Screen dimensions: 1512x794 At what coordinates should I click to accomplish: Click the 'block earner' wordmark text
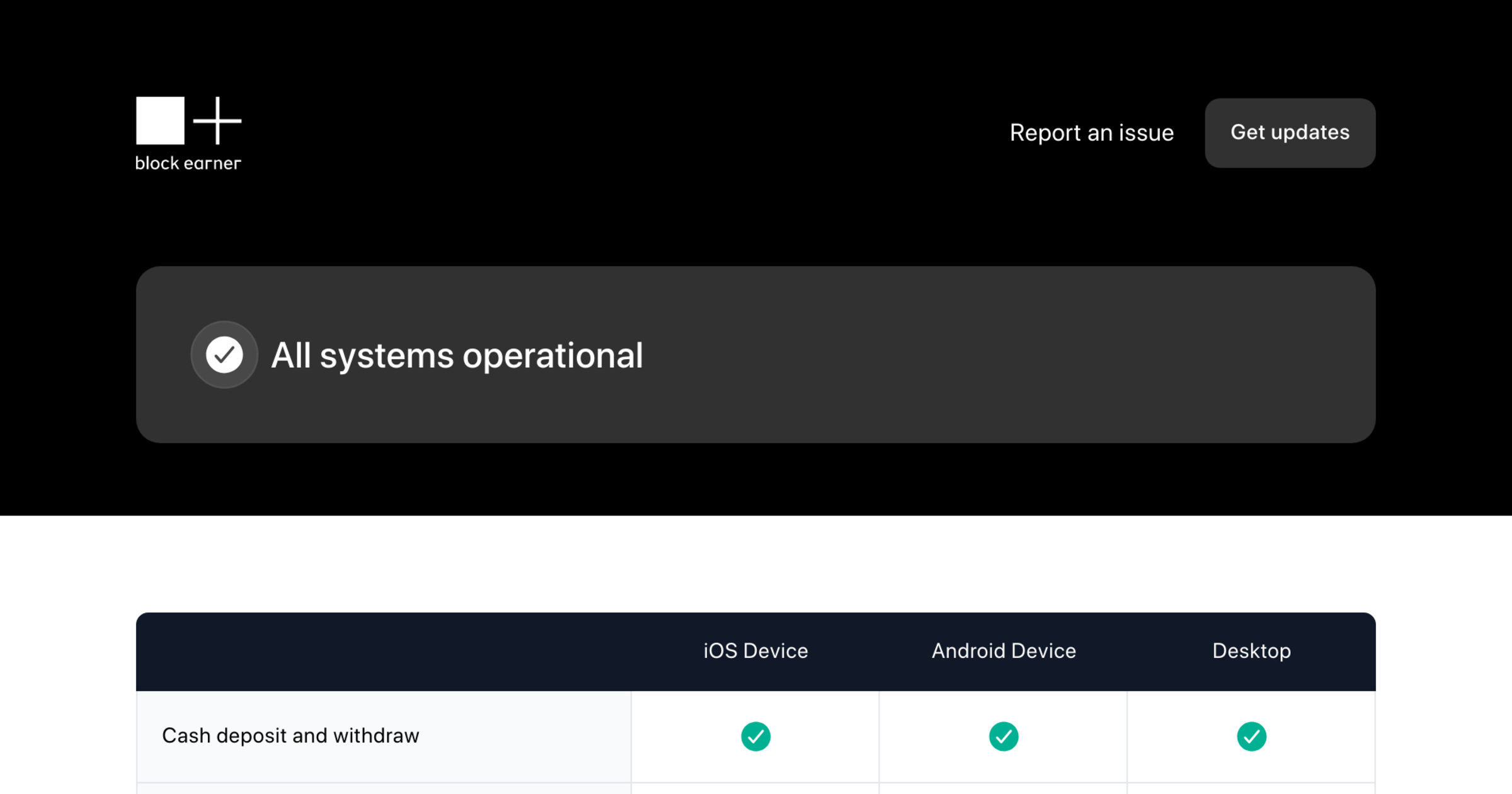pos(188,163)
